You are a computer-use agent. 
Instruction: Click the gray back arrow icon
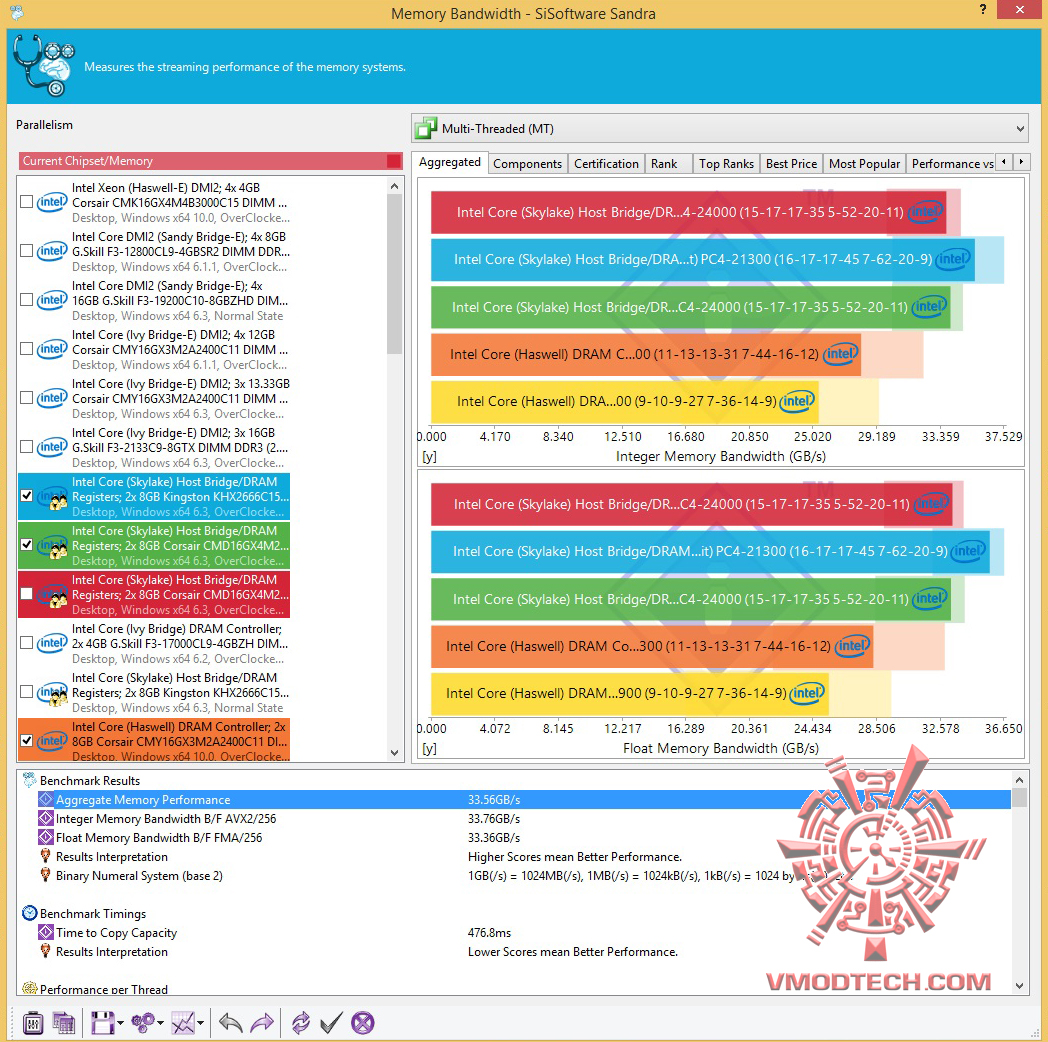[231, 1023]
